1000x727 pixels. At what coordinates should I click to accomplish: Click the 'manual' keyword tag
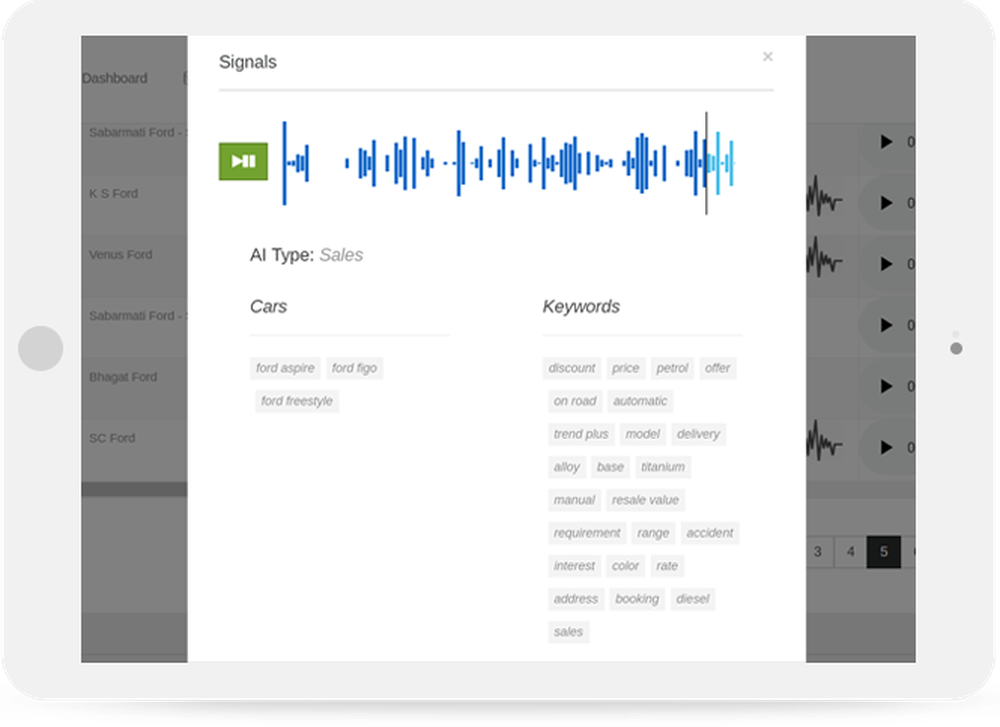pos(574,501)
